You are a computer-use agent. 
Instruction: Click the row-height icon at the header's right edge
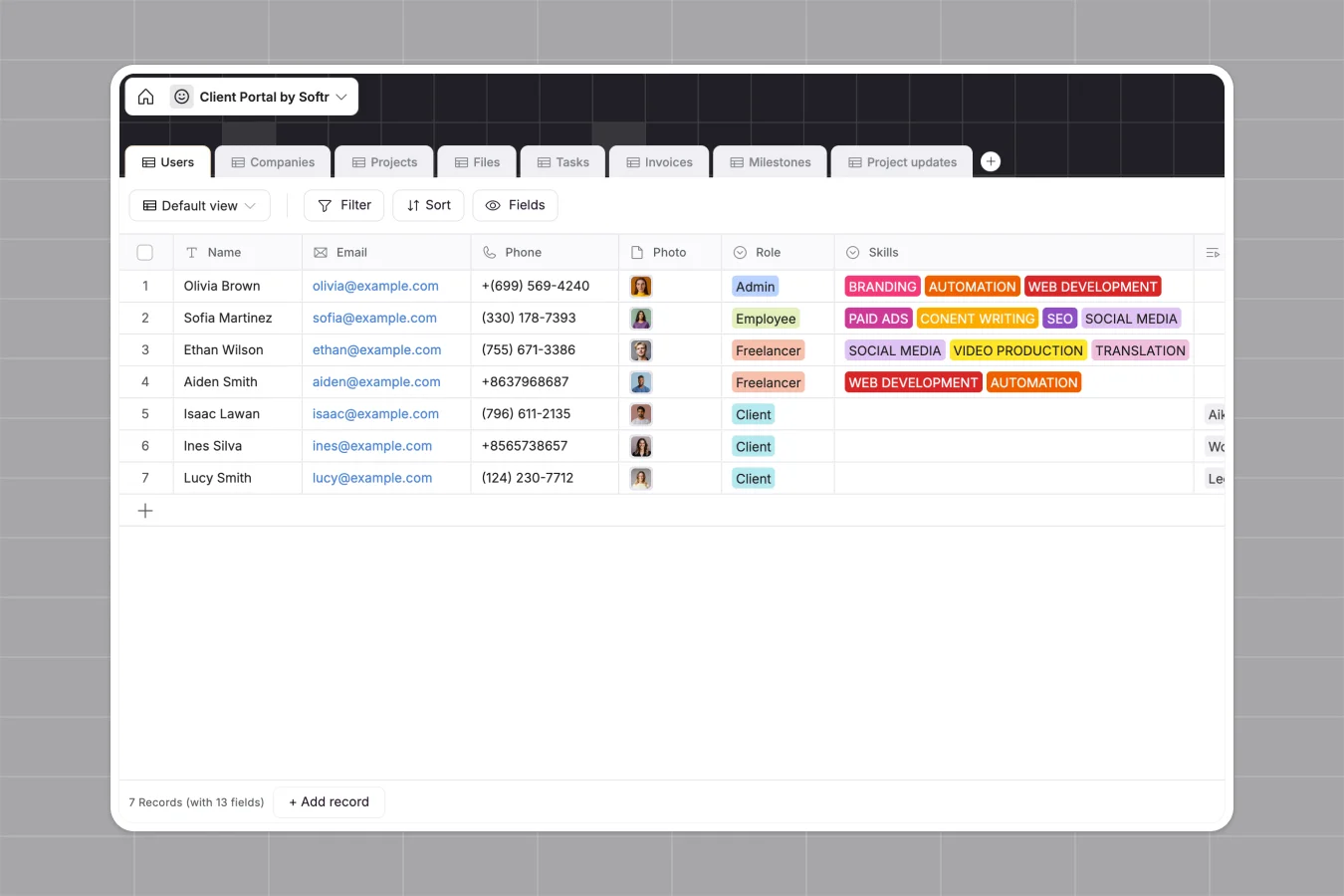click(x=1212, y=253)
